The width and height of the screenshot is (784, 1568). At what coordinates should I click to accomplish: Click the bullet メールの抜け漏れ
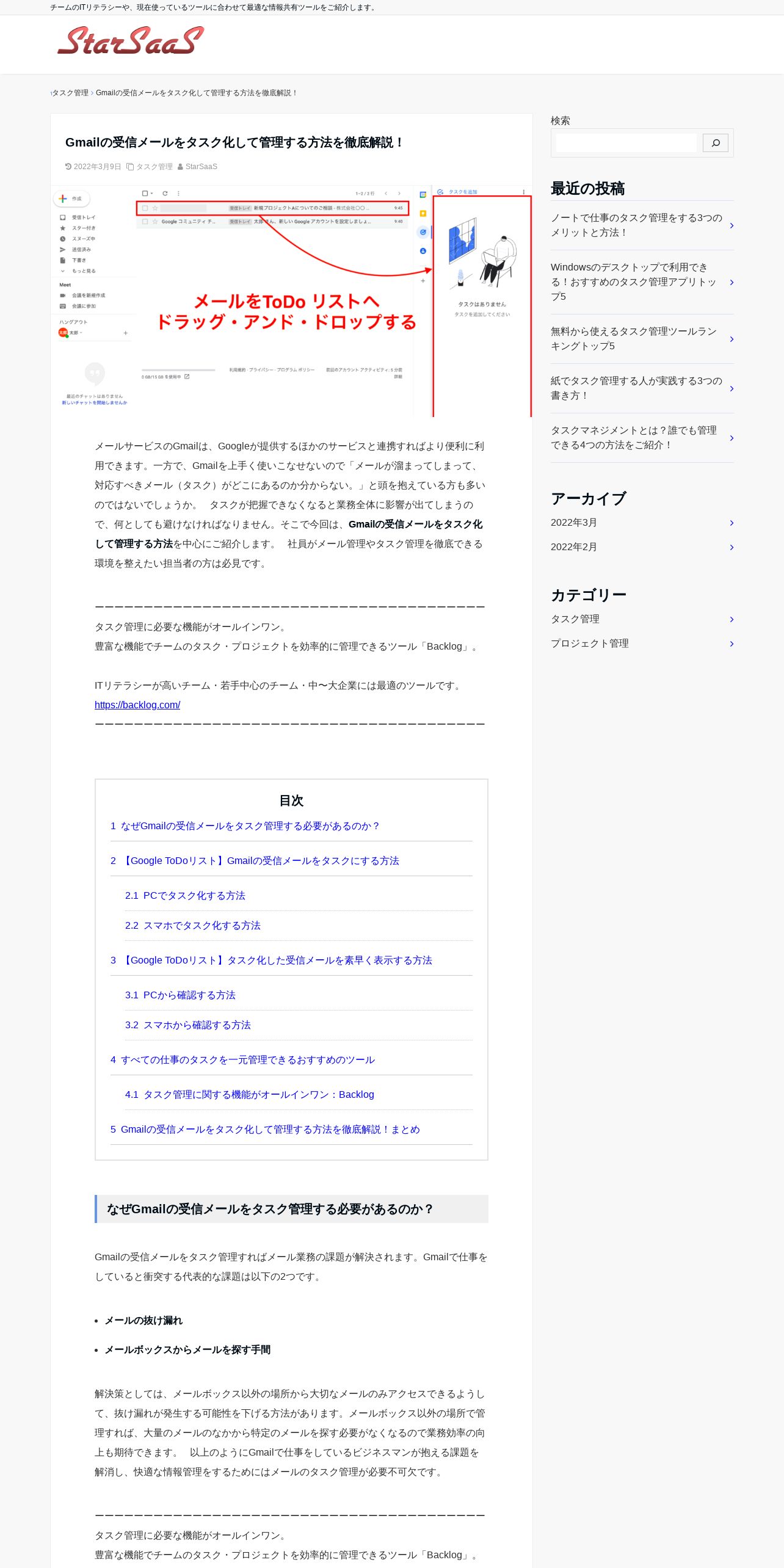143,1321
